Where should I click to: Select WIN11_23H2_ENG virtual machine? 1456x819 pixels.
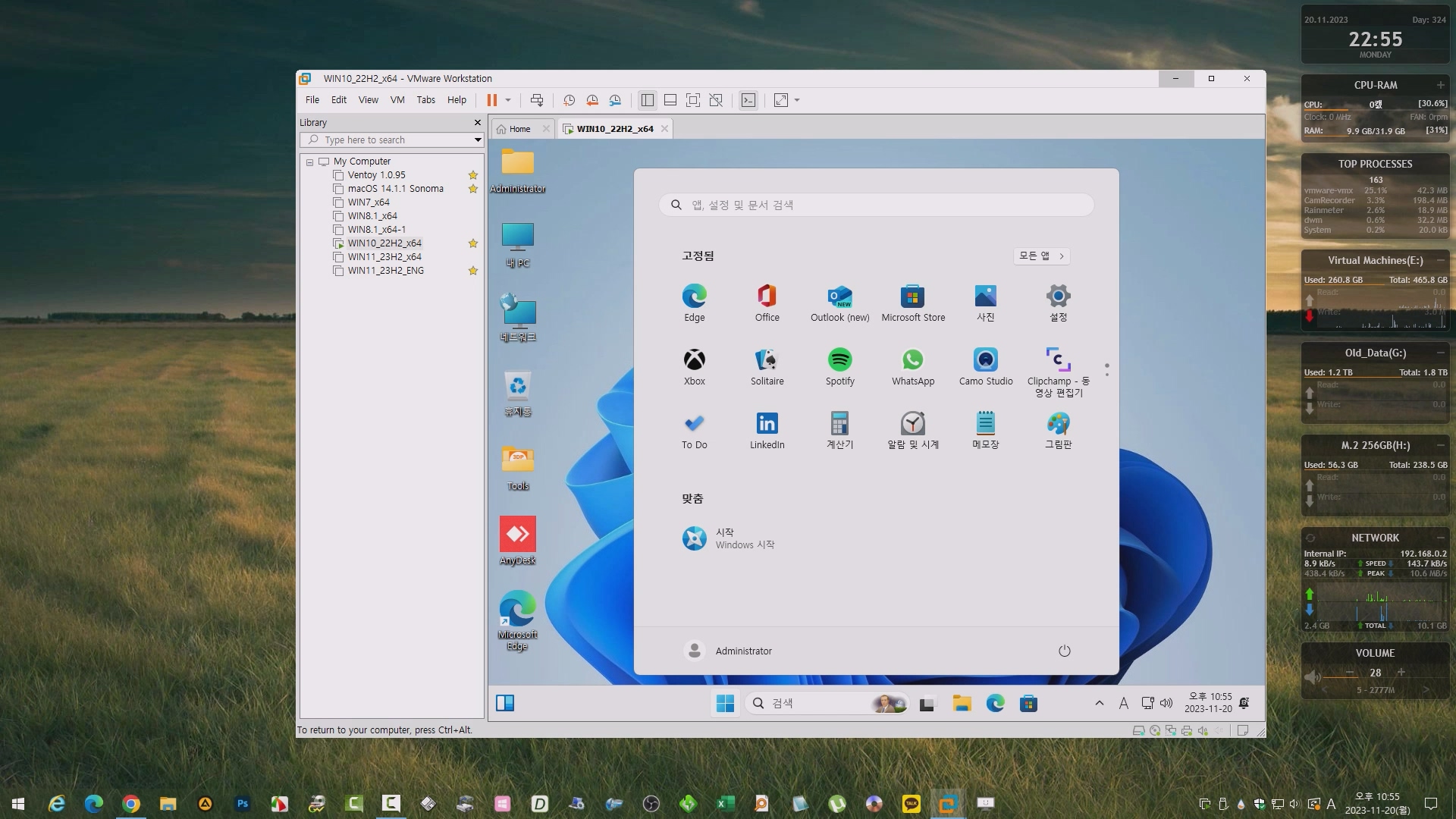[x=385, y=271]
